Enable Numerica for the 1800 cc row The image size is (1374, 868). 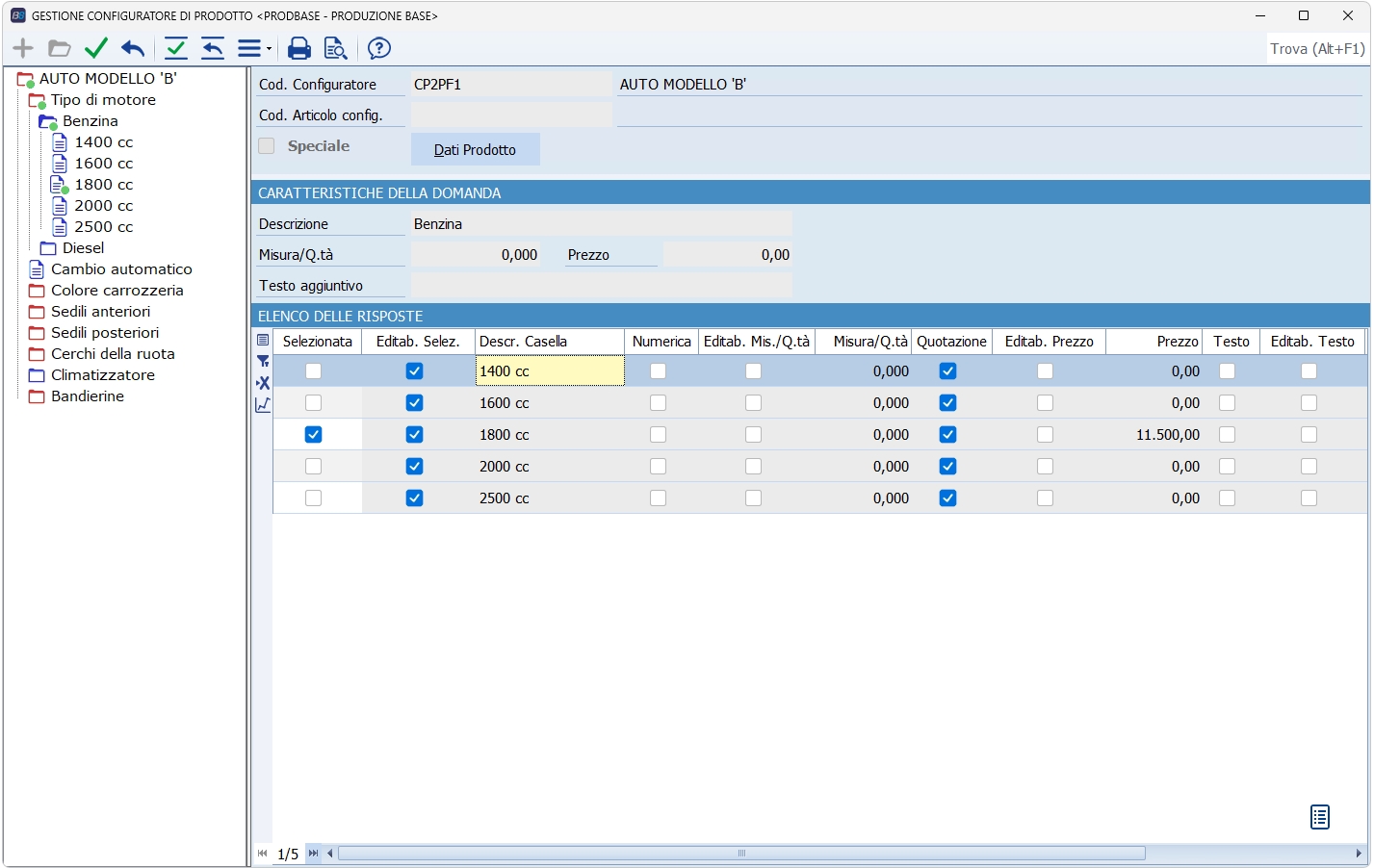point(658,435)
